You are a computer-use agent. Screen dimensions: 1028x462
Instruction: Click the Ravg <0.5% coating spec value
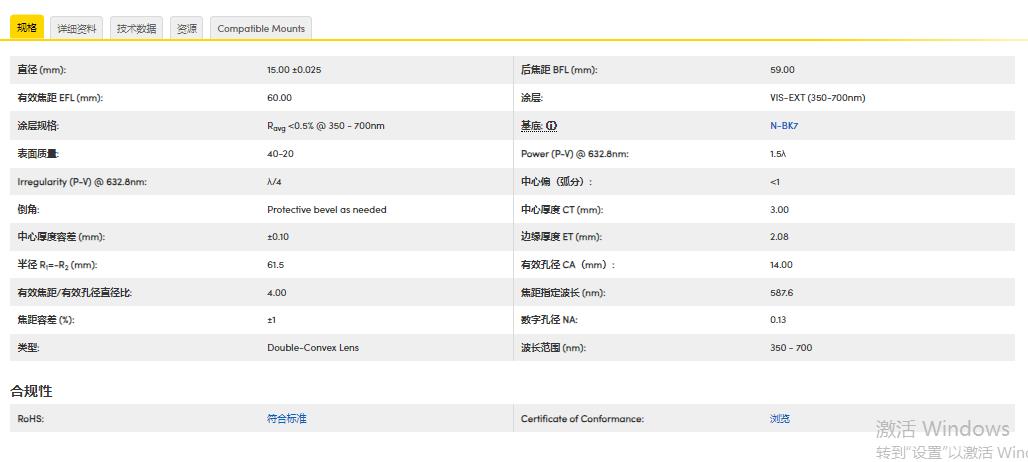(x=325, y=126)
